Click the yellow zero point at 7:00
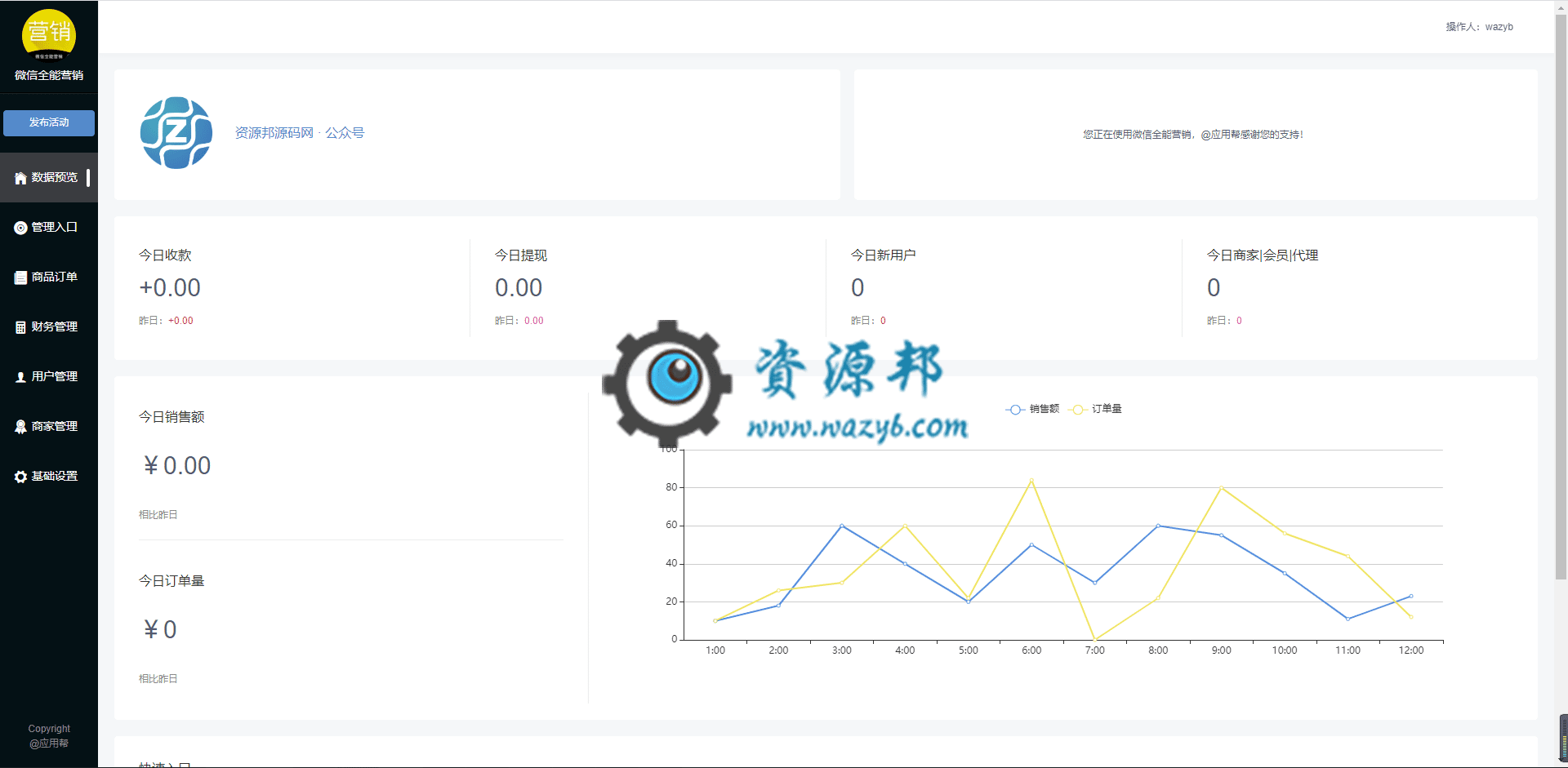The height and width of the screenshot is (768, 1568). pyautogui.click(x=1095, y=639)
